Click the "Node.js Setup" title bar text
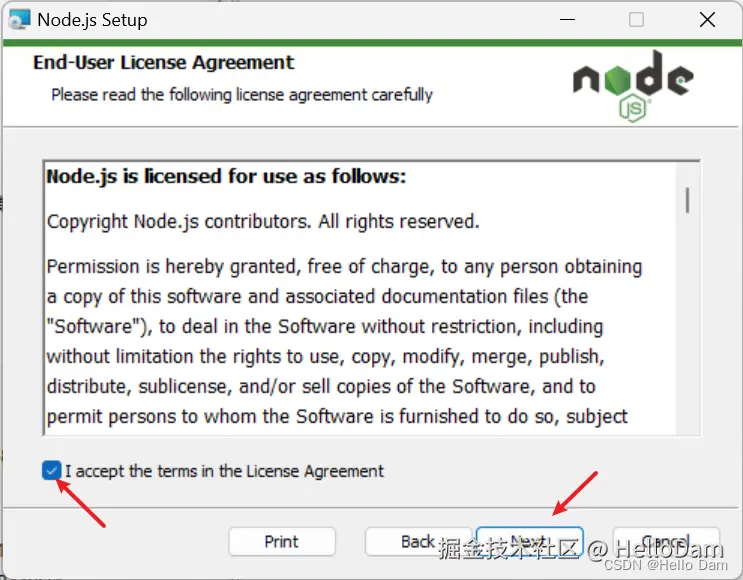 (x=92, y=20)
